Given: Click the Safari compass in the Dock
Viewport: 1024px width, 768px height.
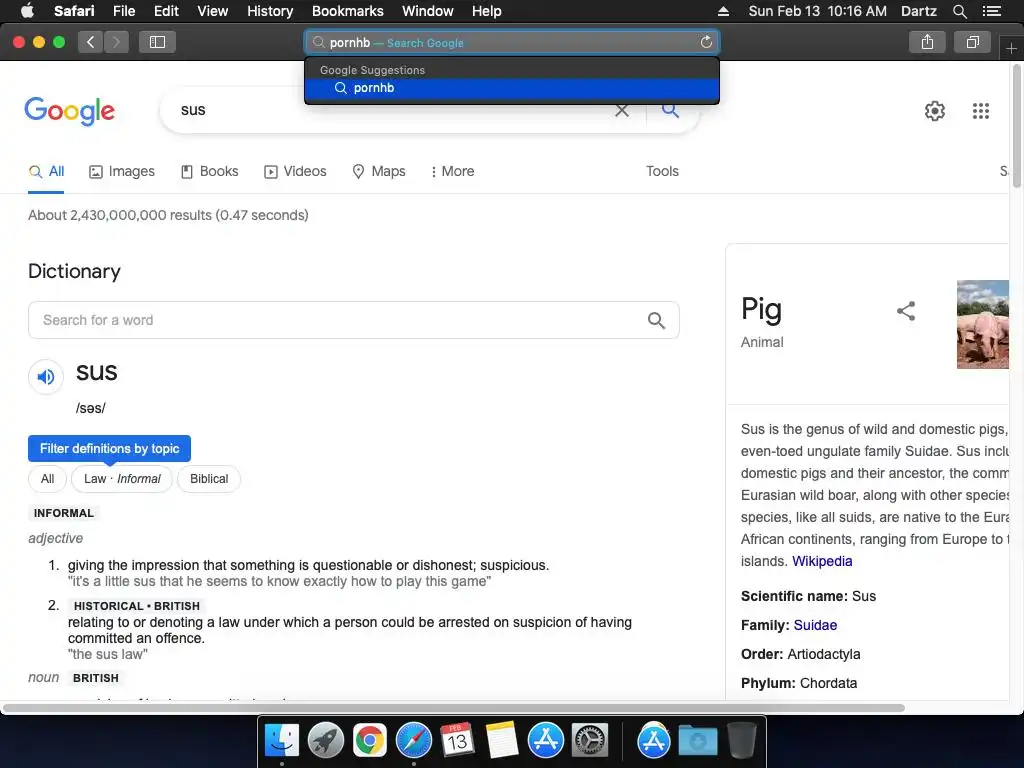Looking at the screenshot, I should click(413, 741).
